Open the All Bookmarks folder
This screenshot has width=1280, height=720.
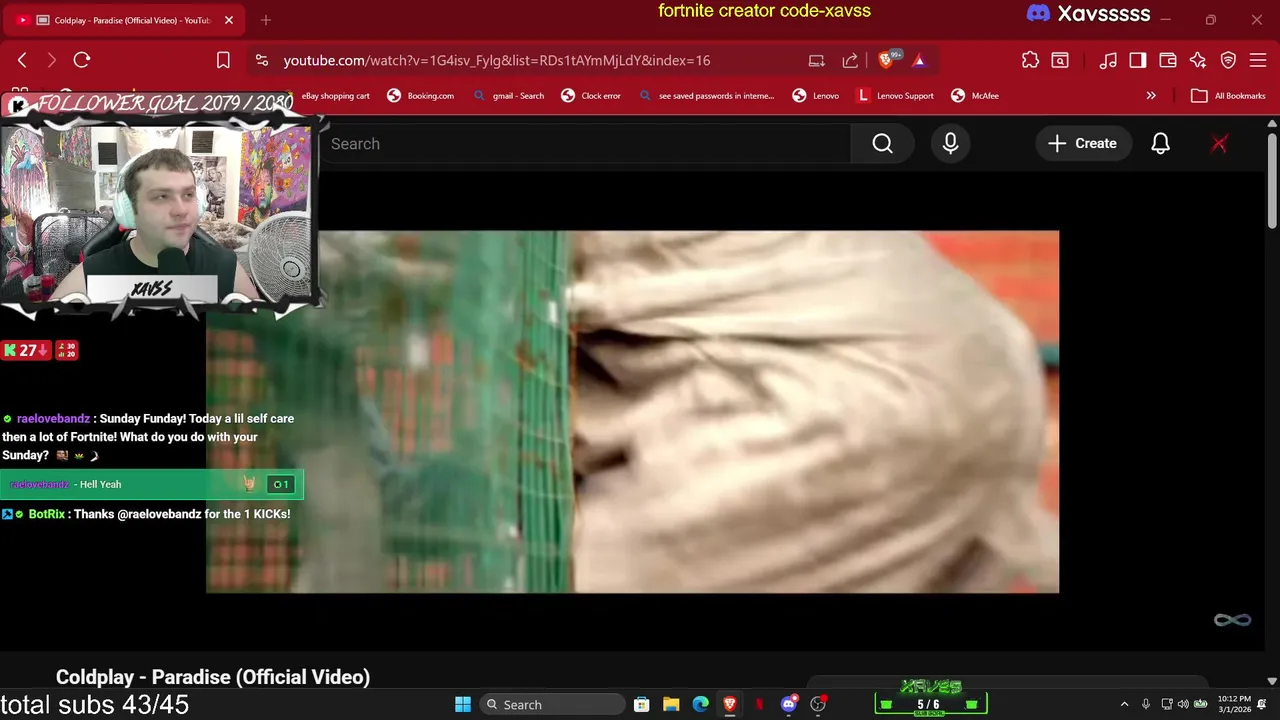[x=1228, y=96]
